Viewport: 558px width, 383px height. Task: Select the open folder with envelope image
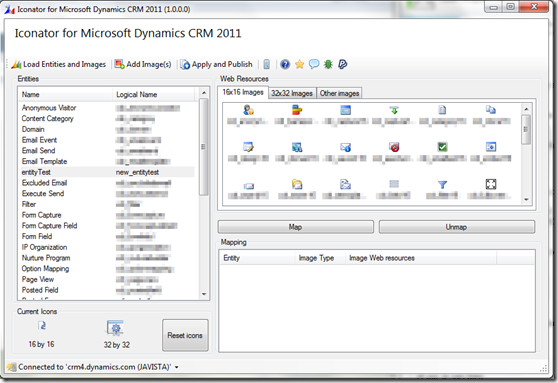click(x=297, y=184)
